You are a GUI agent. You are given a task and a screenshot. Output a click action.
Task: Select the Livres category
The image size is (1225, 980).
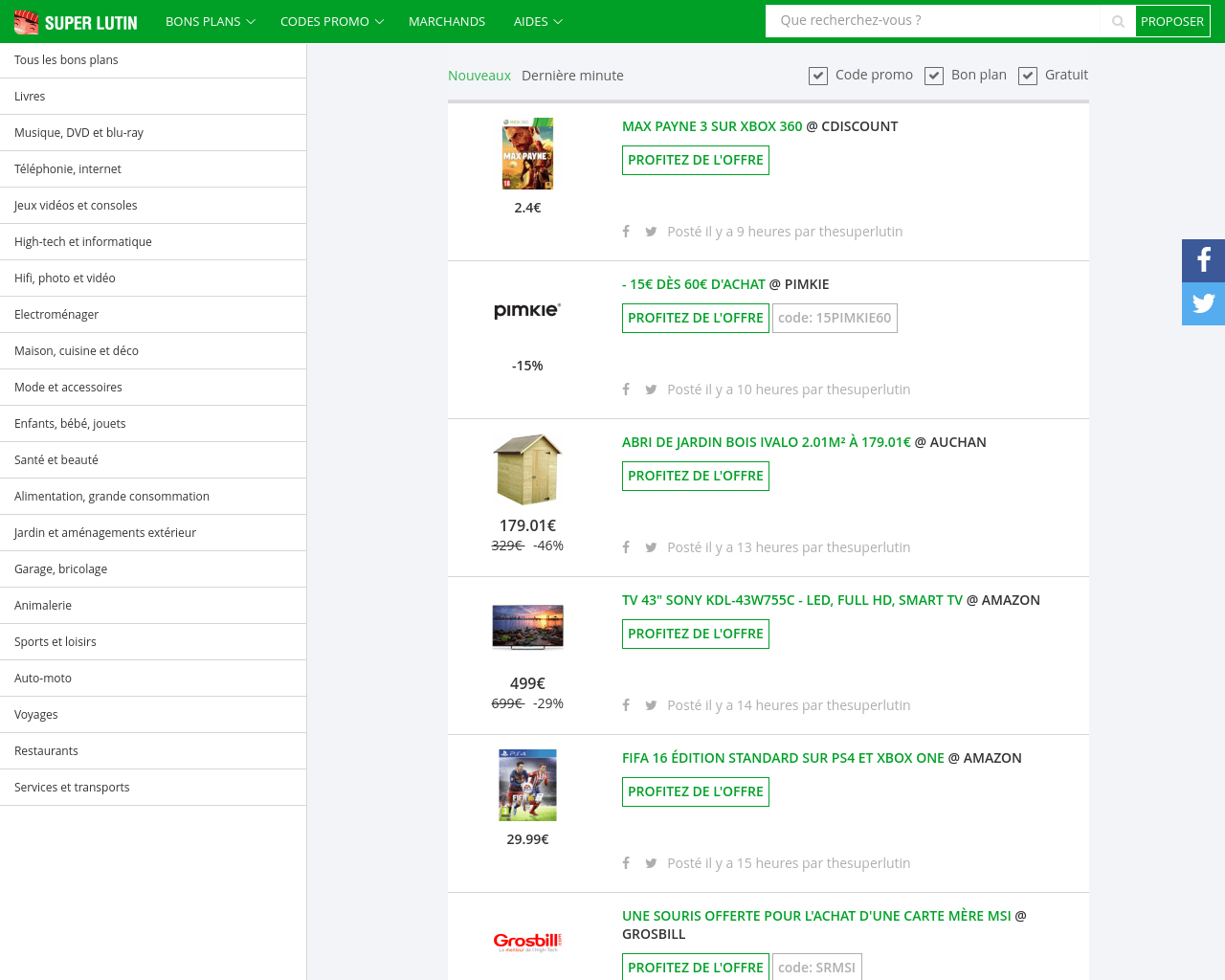[153, 97]
